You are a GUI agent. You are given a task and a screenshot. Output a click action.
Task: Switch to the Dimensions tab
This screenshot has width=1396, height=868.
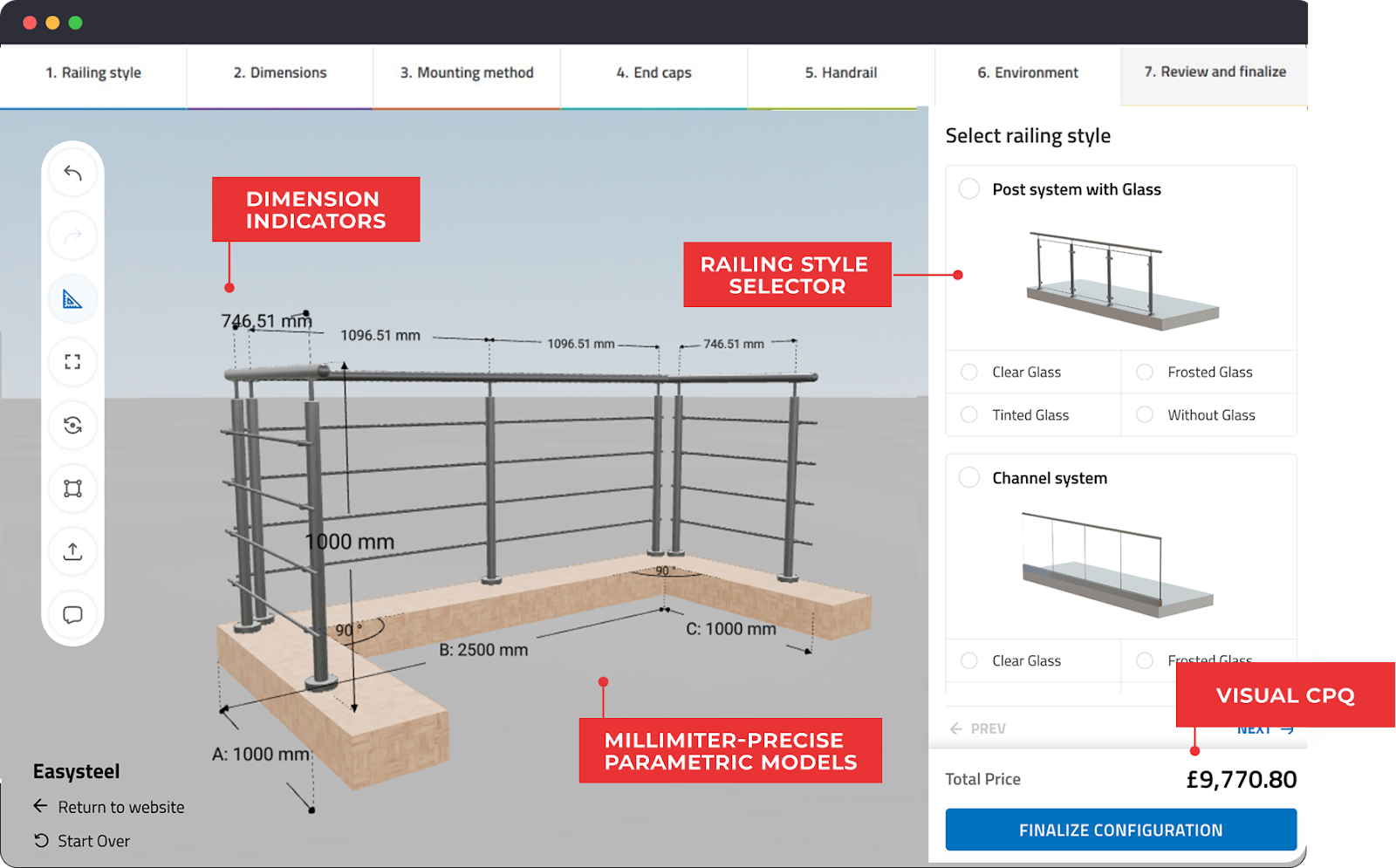pyautogui.click(x=279, y=72)
